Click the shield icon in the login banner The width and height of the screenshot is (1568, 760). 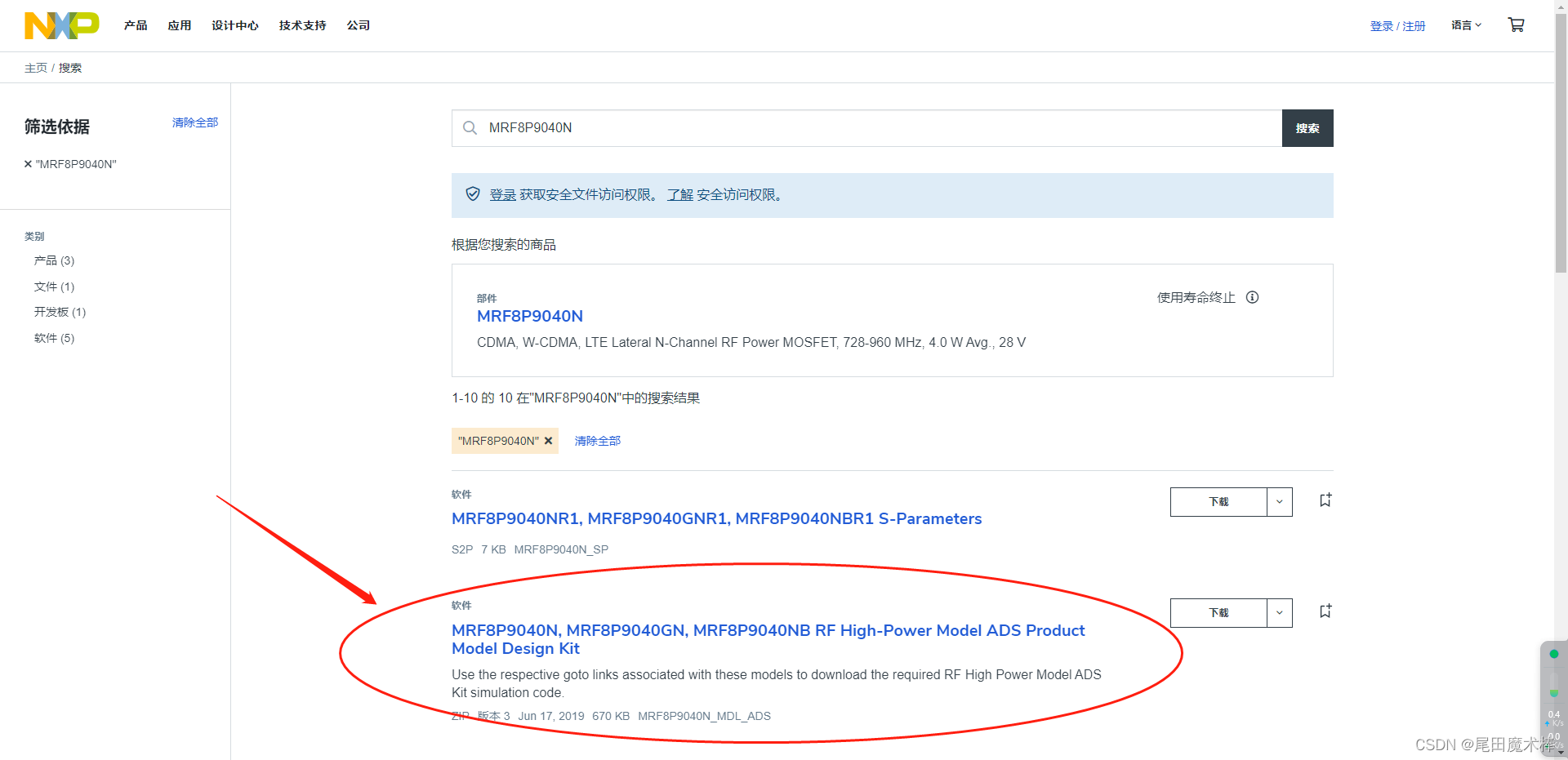pos(473,194)
